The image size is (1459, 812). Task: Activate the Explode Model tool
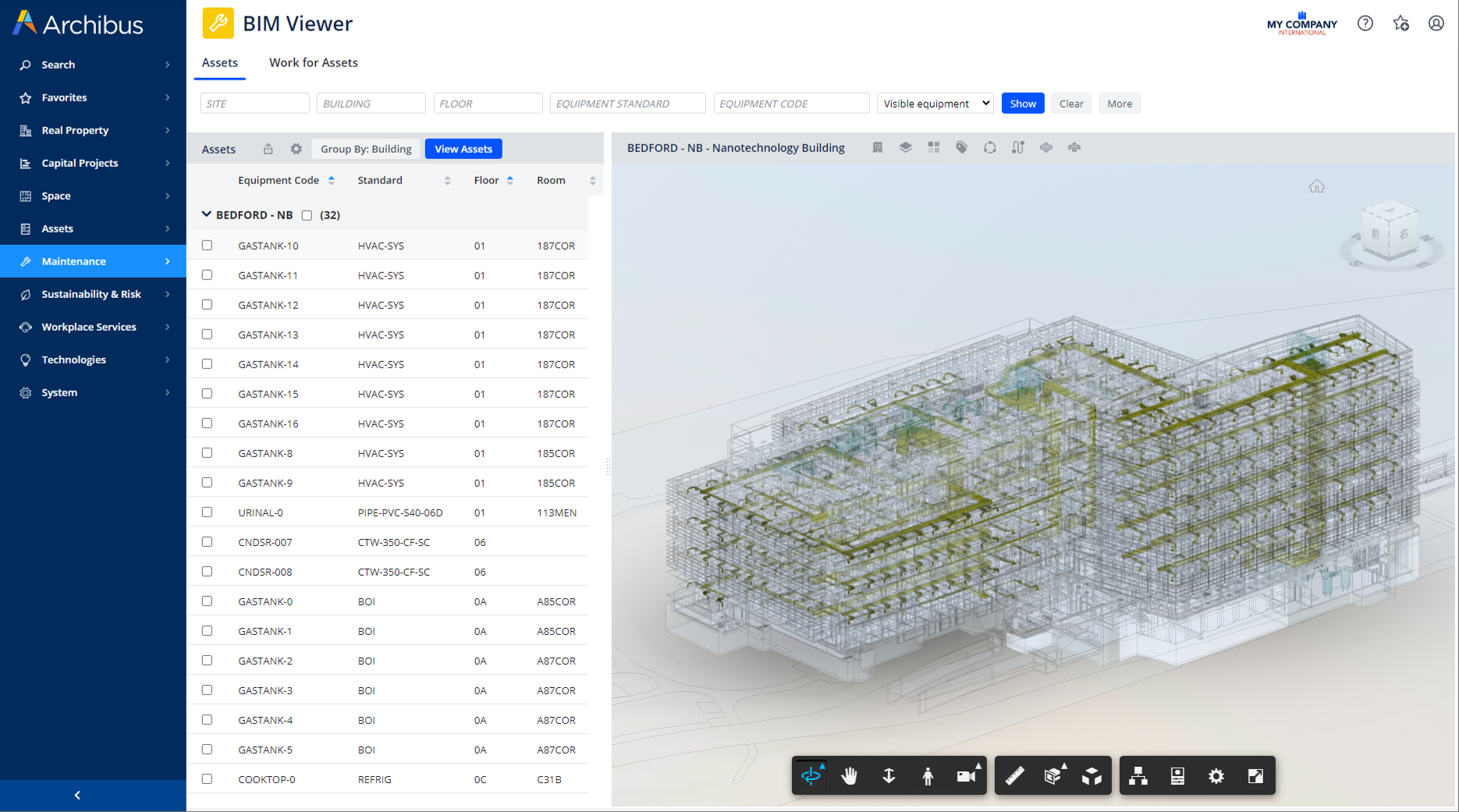pyautogui.click(x=1092, y=775)
